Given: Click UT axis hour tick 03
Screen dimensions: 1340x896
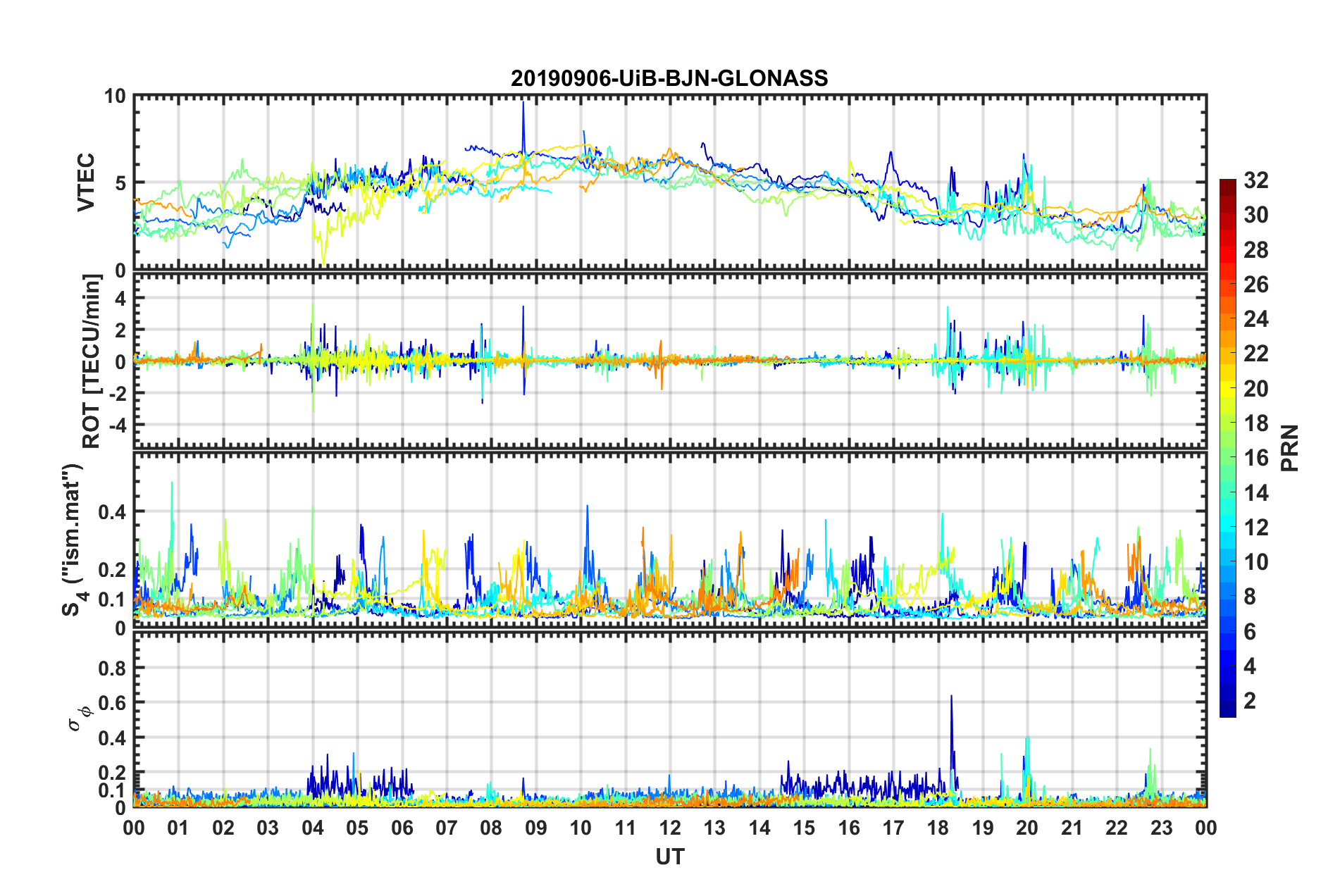Looking at the screenshot, I should 268,828.
